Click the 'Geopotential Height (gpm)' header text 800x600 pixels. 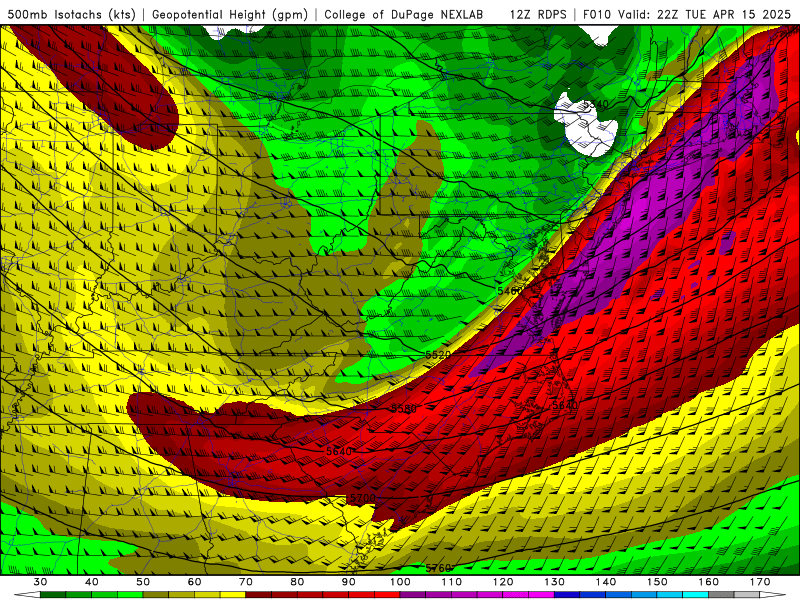(x=230, y=15)
